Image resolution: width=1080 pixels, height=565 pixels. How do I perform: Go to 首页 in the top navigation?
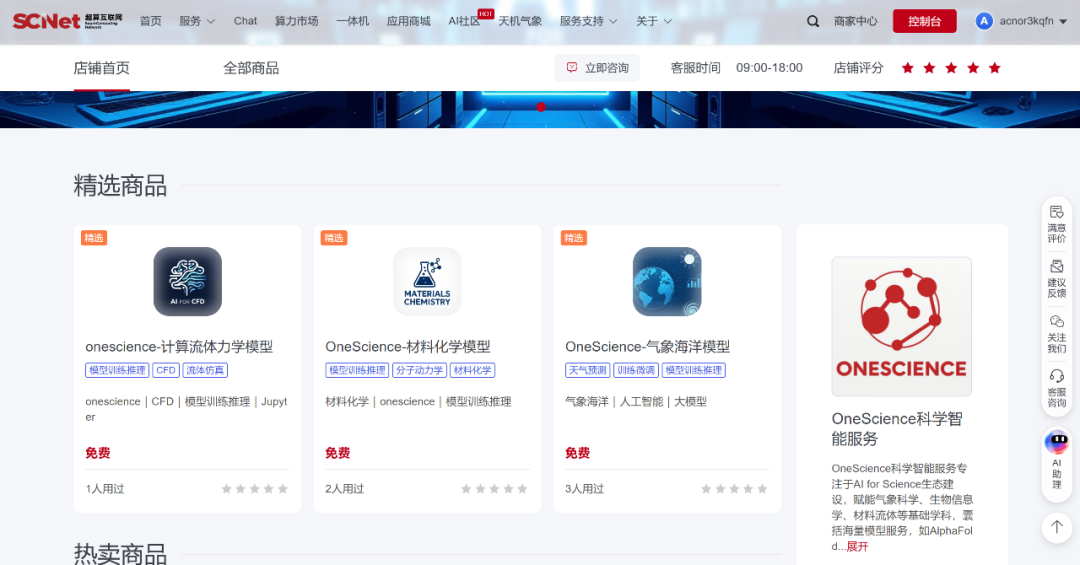(150, 21)
